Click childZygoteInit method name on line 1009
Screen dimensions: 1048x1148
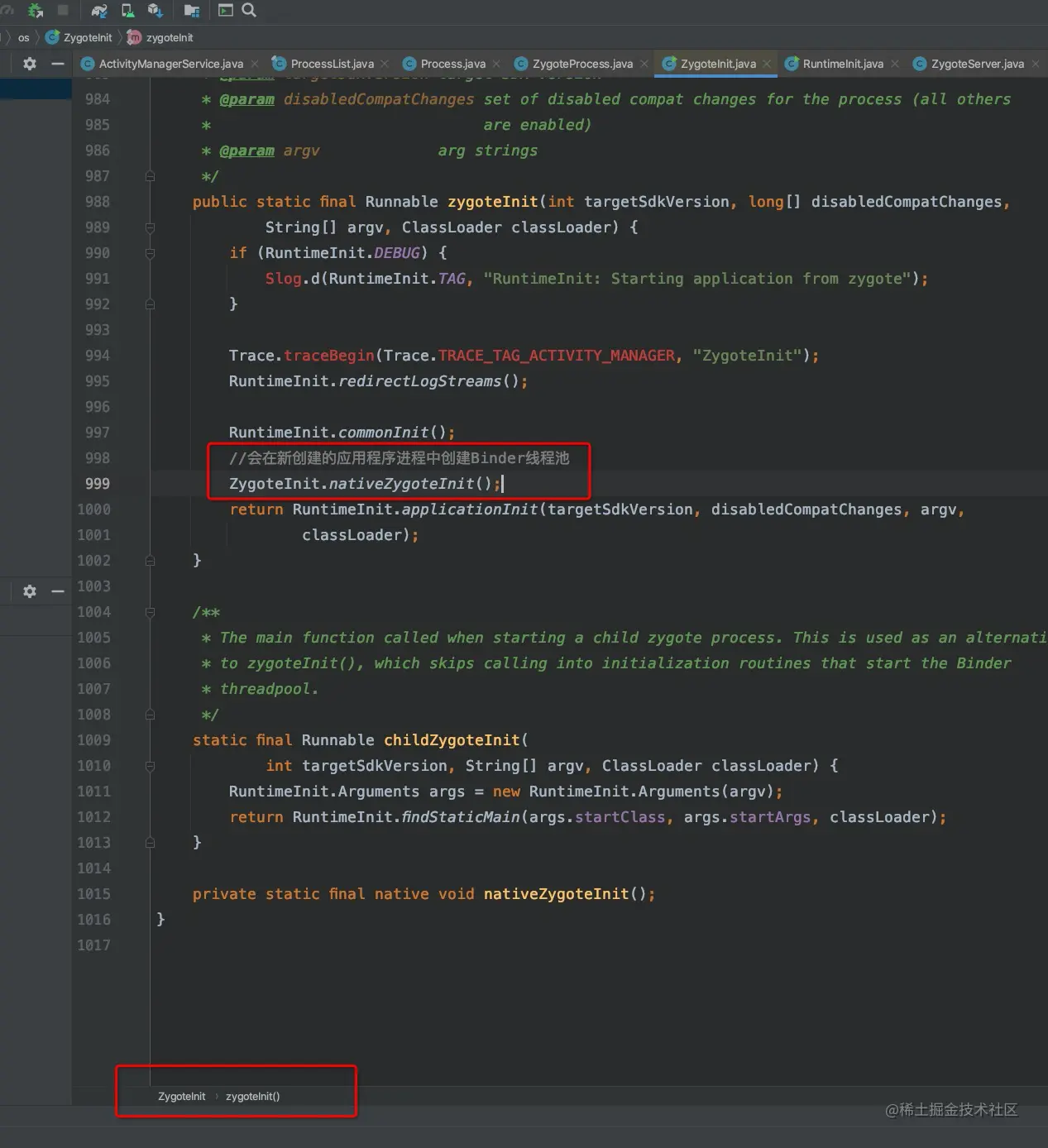[x=452, y=740]
